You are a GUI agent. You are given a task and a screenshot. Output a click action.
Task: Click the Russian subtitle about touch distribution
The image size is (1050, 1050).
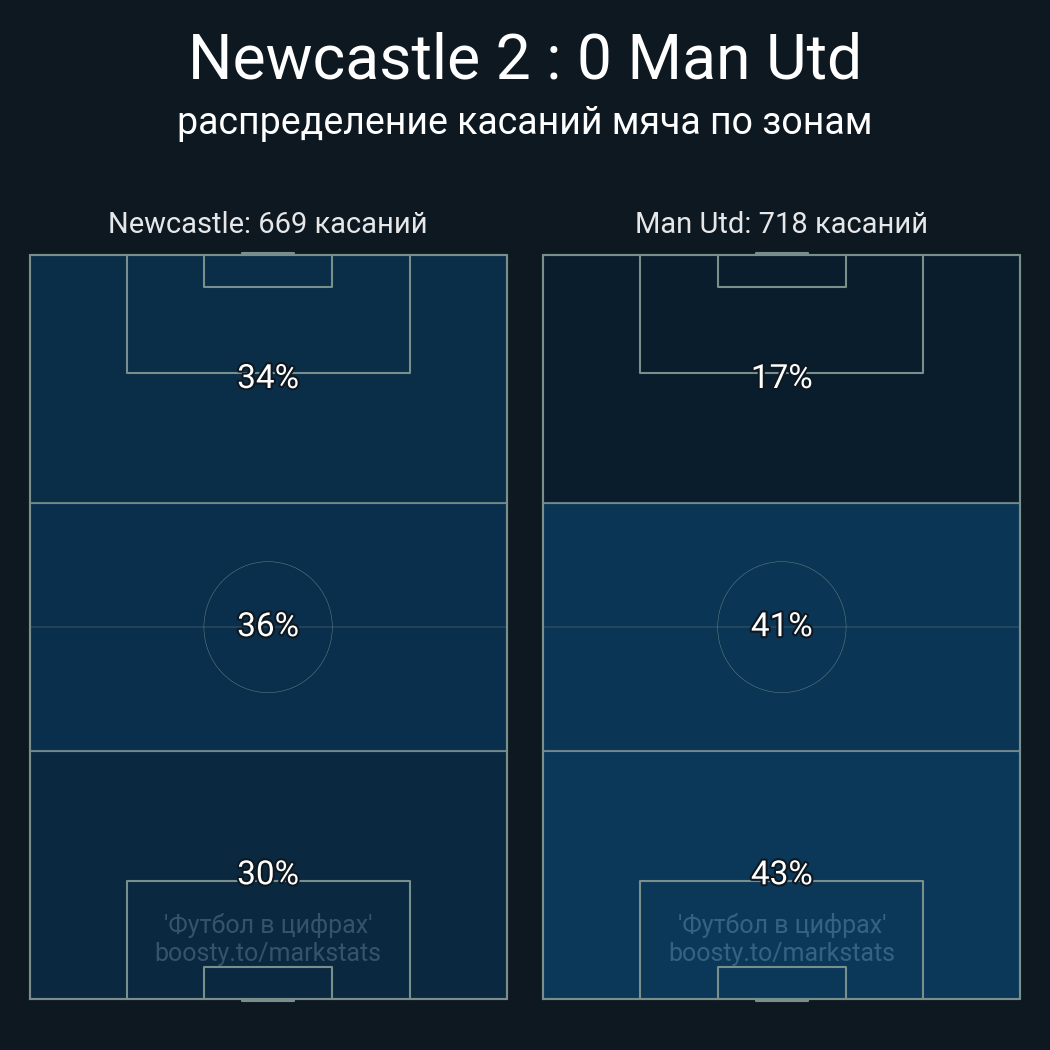[525, 123]
